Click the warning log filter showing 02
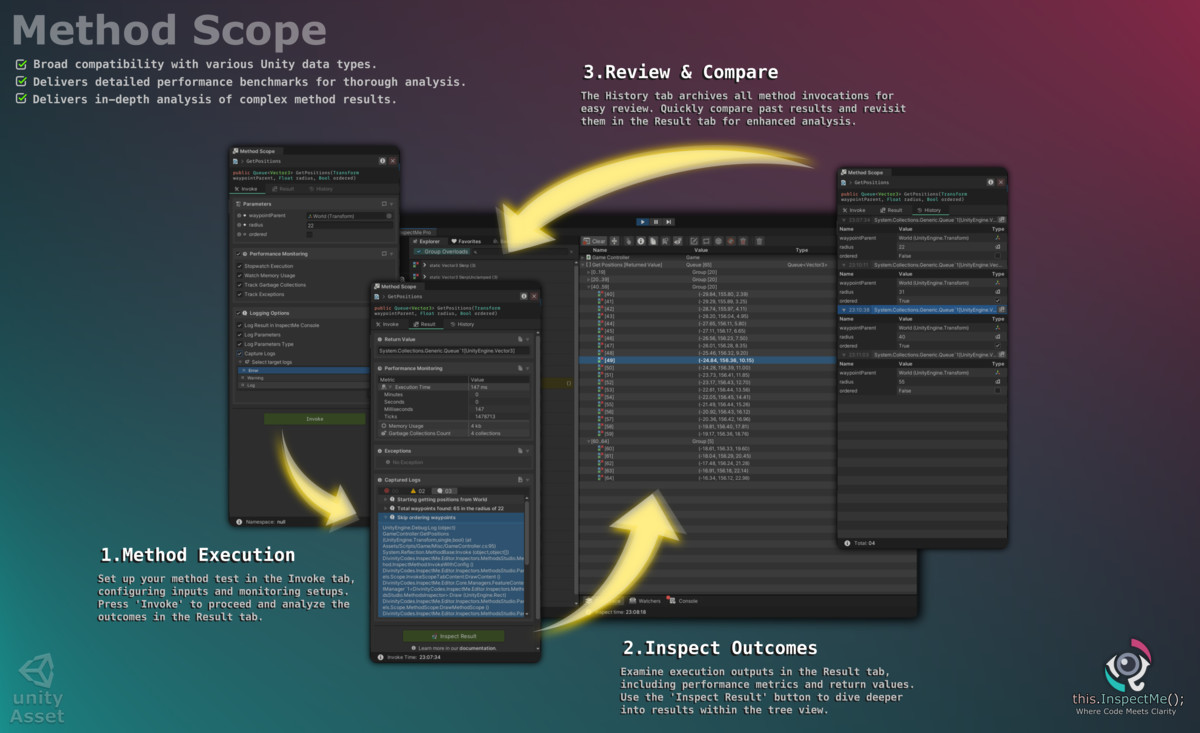 (418, 491)
